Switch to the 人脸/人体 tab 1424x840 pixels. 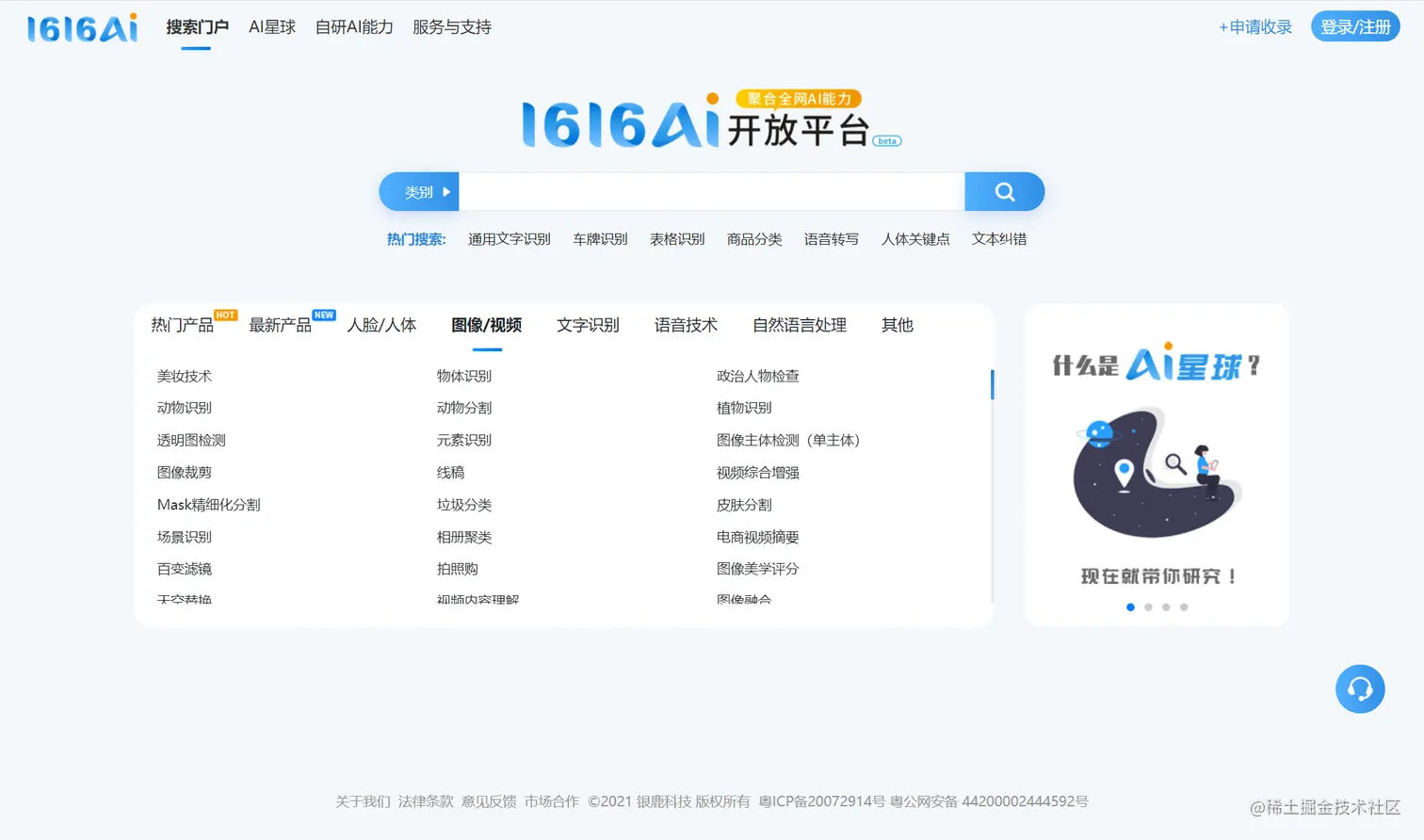tap(381, 325)
